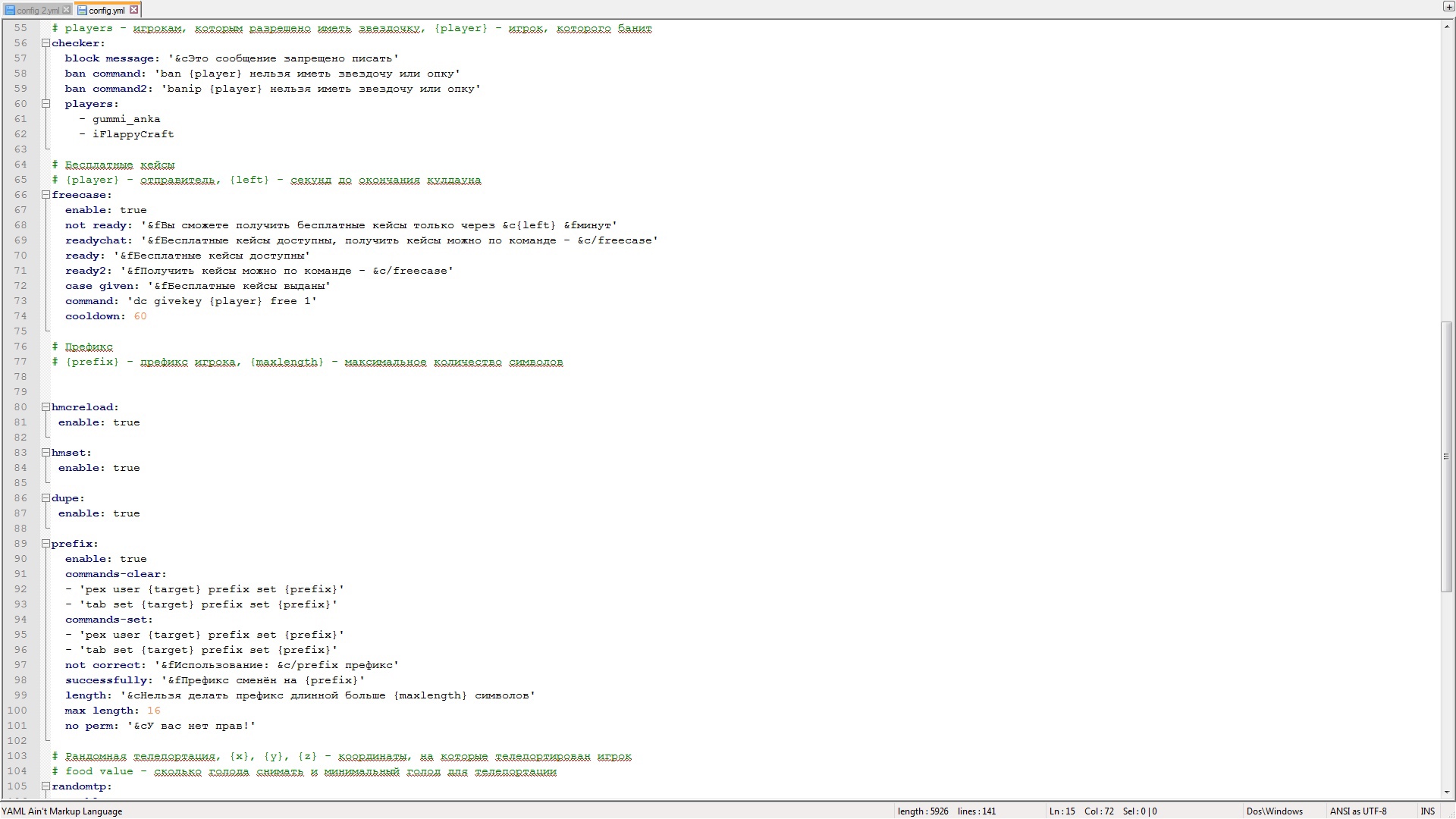Close the config 2.yml tab

(x=67, y=10)
